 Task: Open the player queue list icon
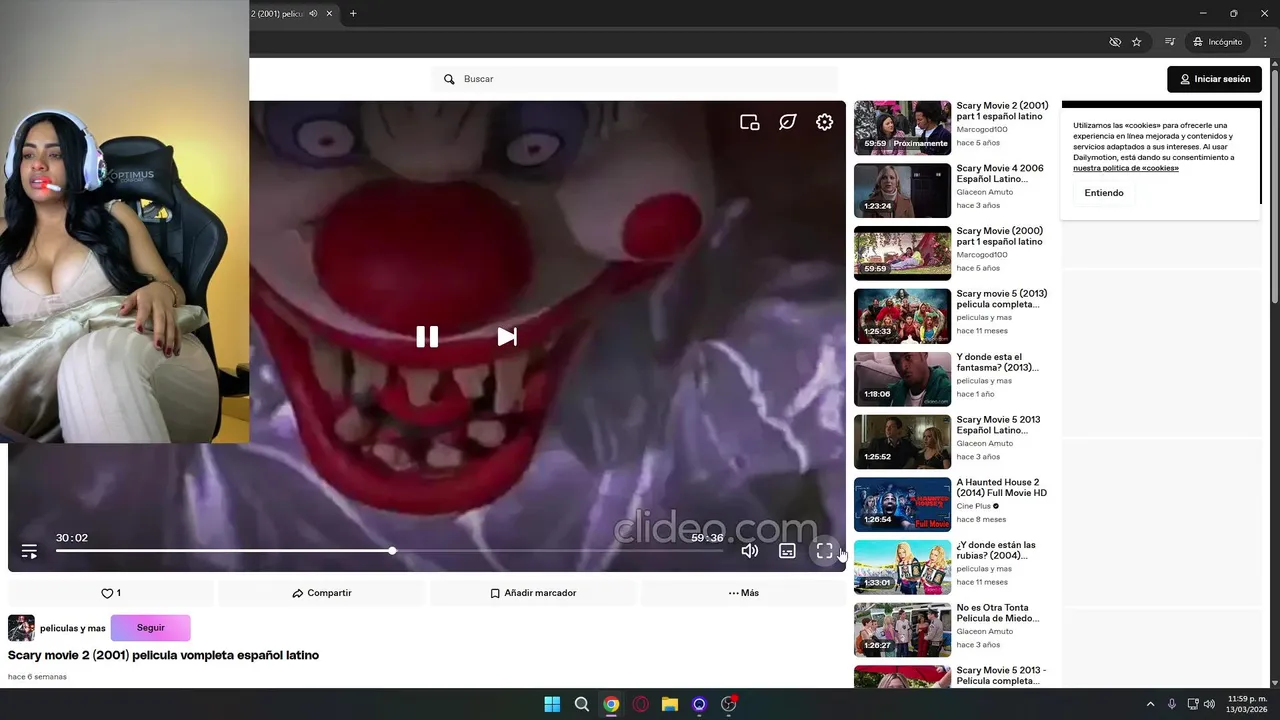pos(29,551)
